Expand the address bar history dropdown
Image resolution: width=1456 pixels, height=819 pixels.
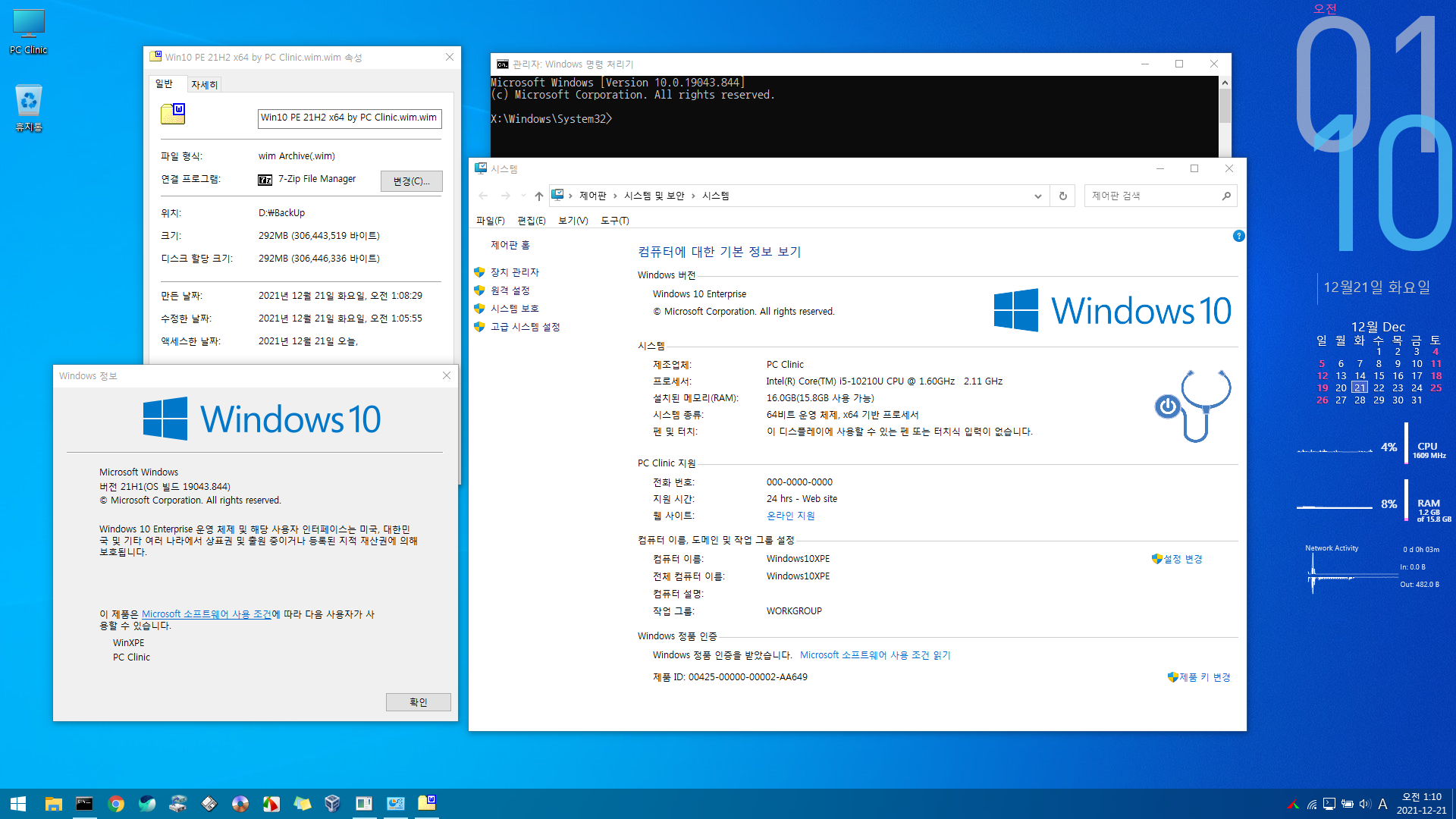pos(1038,196)
